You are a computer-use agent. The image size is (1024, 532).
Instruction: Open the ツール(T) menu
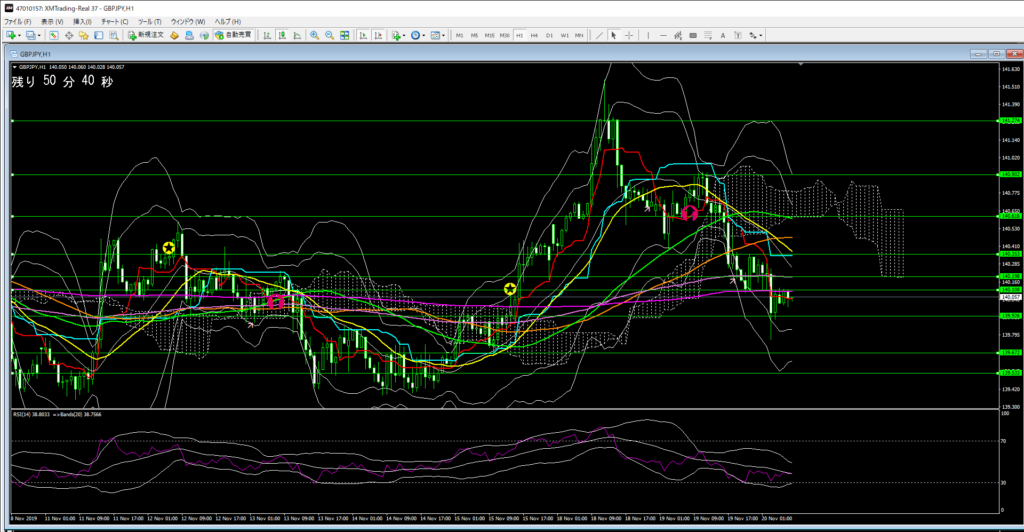tap(150, 22)
